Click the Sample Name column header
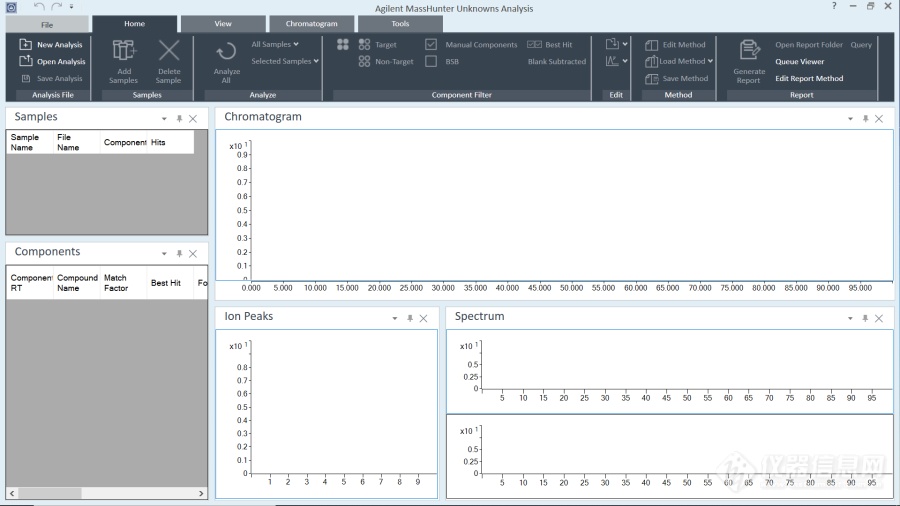Viewport: 900px width, 506px height. tap(29, 142)
